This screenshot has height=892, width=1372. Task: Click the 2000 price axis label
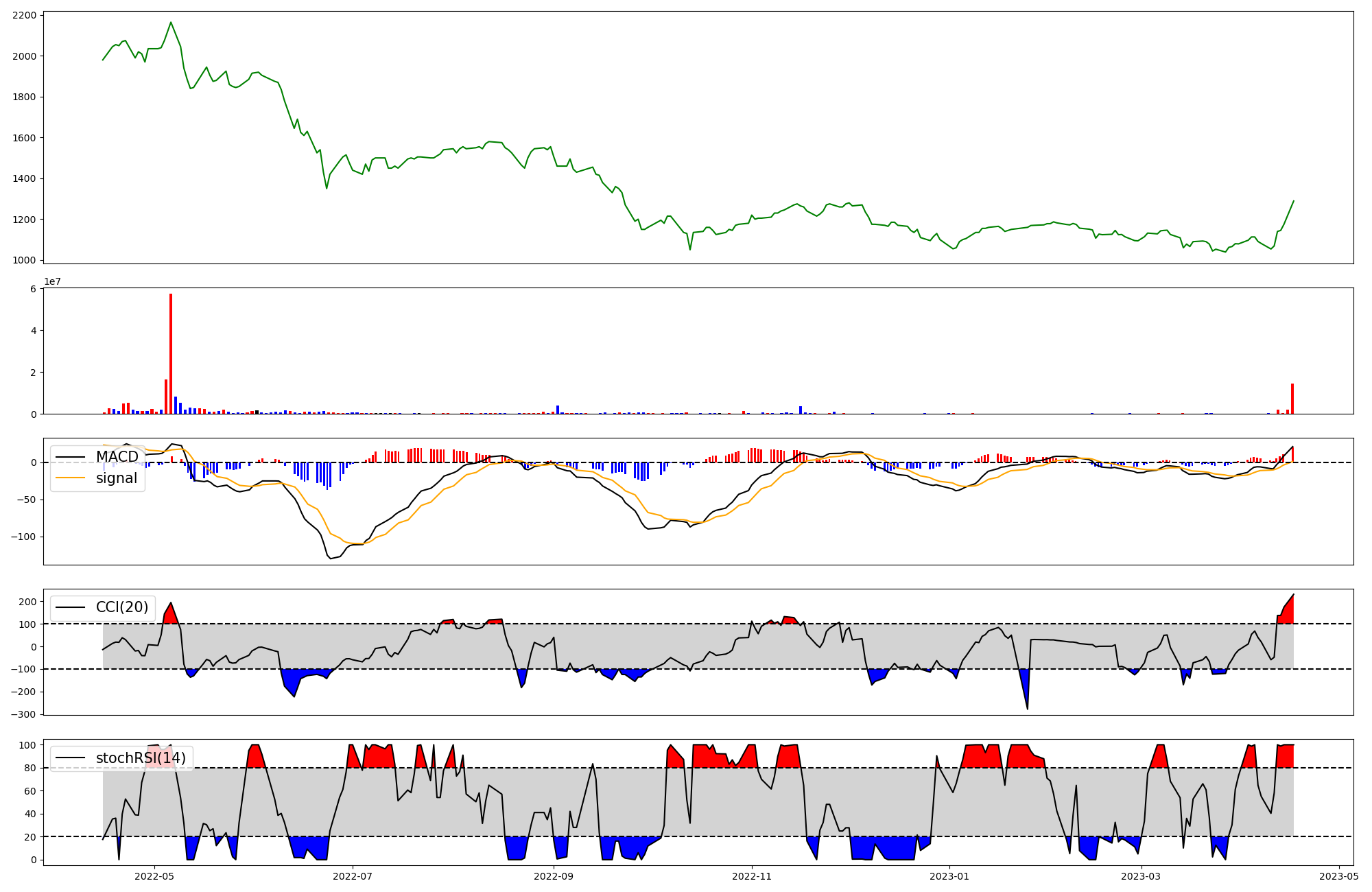[x=24, y=56]
